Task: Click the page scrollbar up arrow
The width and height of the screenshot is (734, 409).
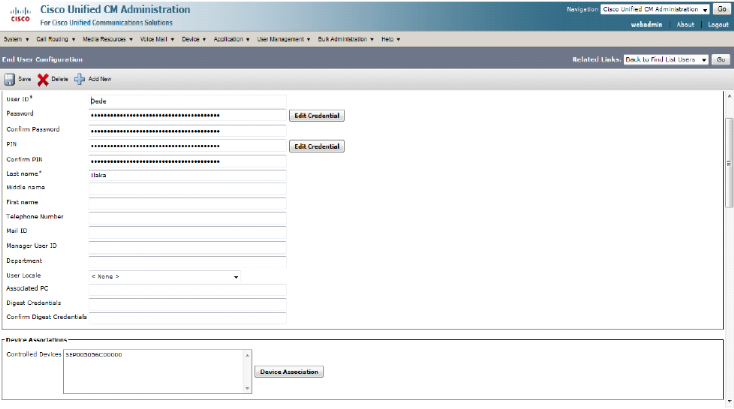Action: [729, 96]
